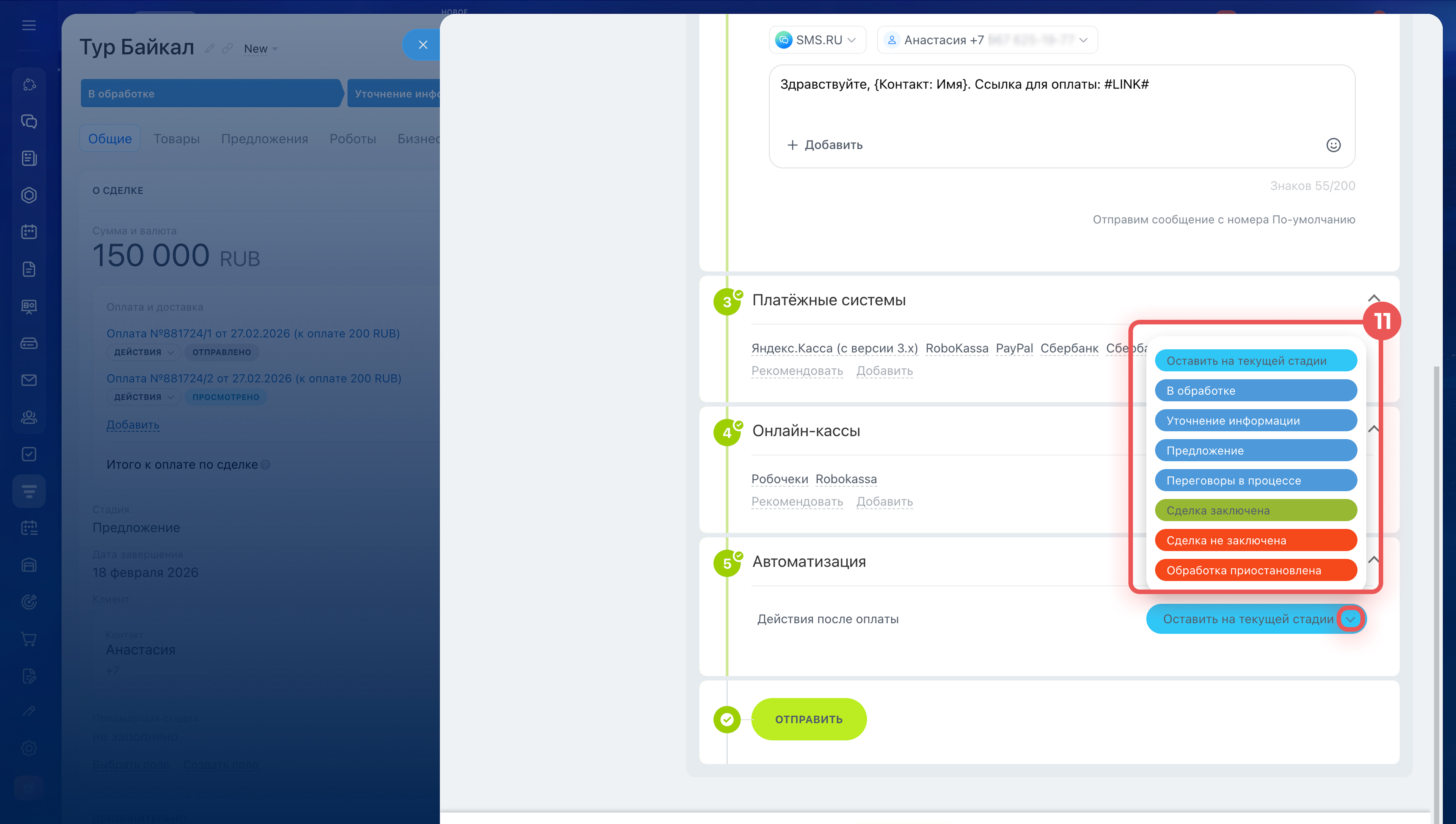Click Добавить link under Онлайн-кассы
The height and width of the screenshot is (824, 1456).
coord(884,502)
